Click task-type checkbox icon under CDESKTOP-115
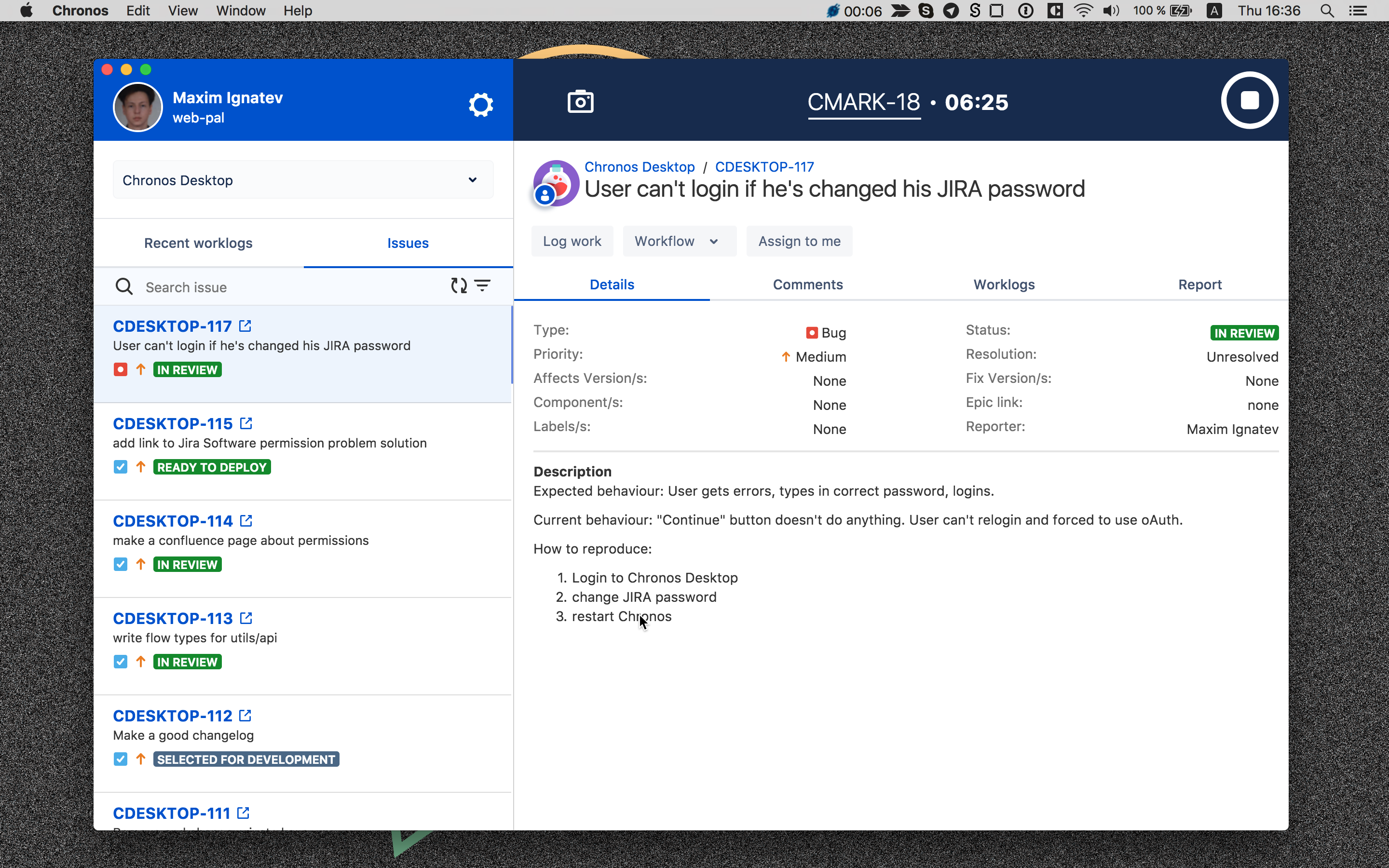Image resolution: width=1389 pixels, height=868 pixels. click(x=121, y=467)
